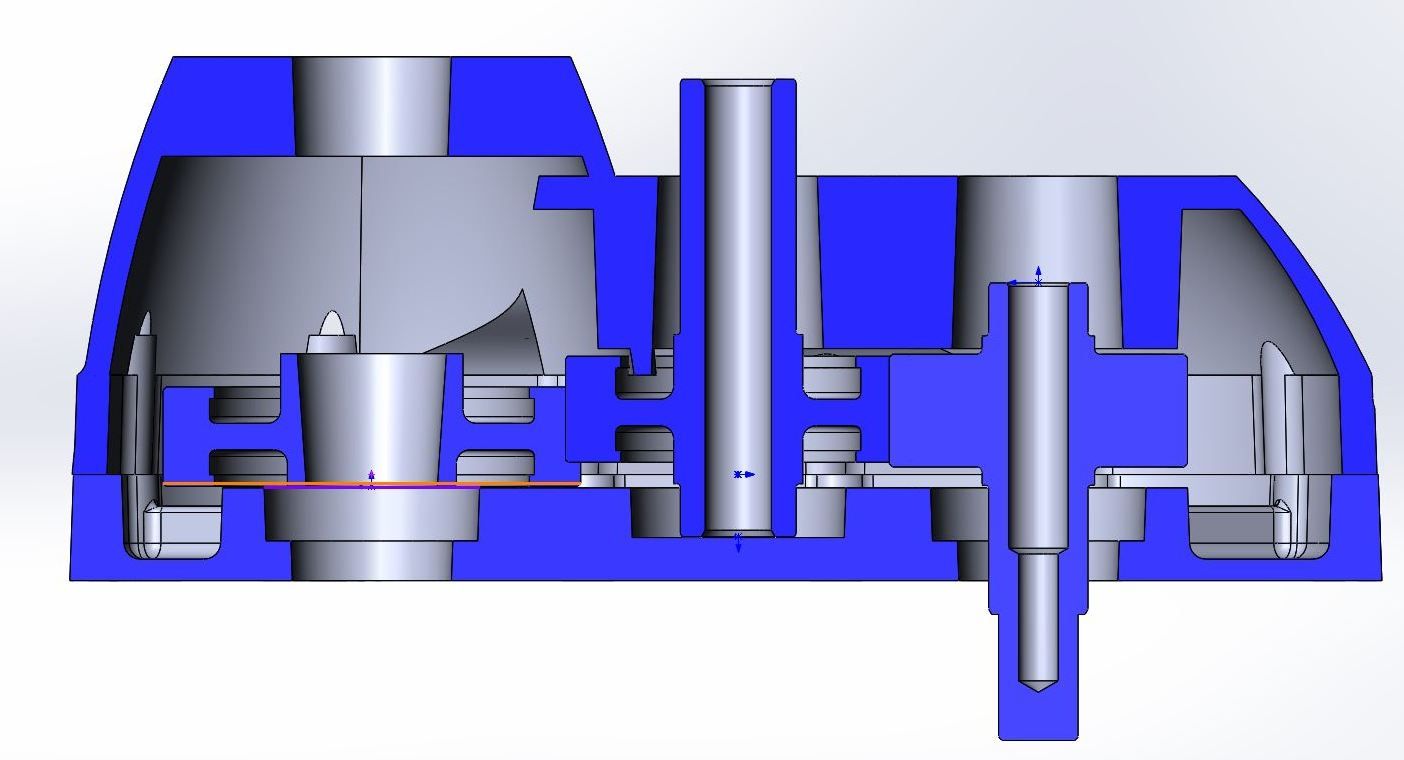Select the large counterbore beneath the left hub
This screenshot has height=760, width=1404.
coord(371,515)
